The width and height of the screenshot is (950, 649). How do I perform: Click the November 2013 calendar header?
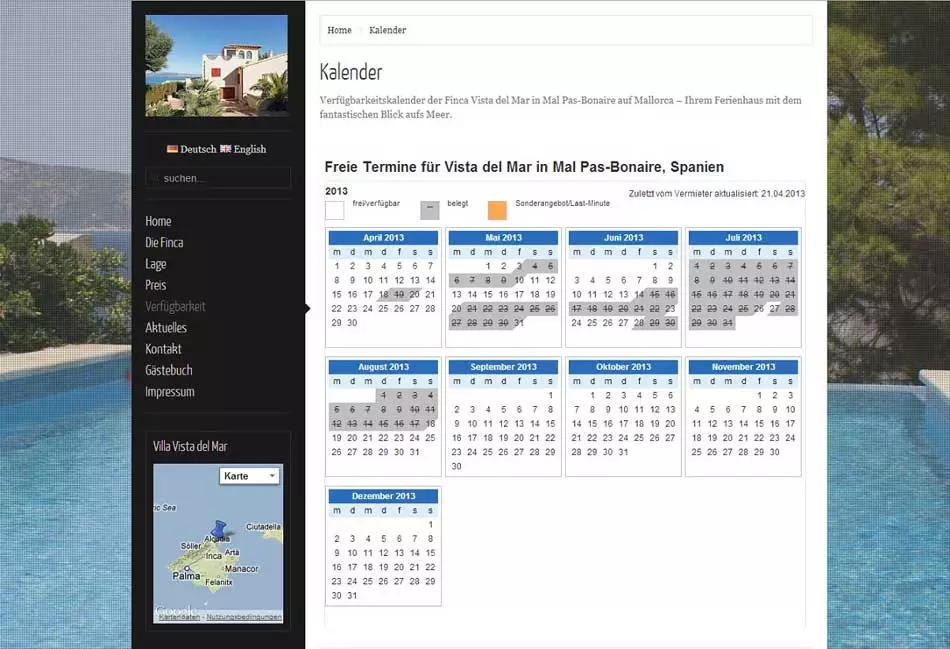pos(743,367)
